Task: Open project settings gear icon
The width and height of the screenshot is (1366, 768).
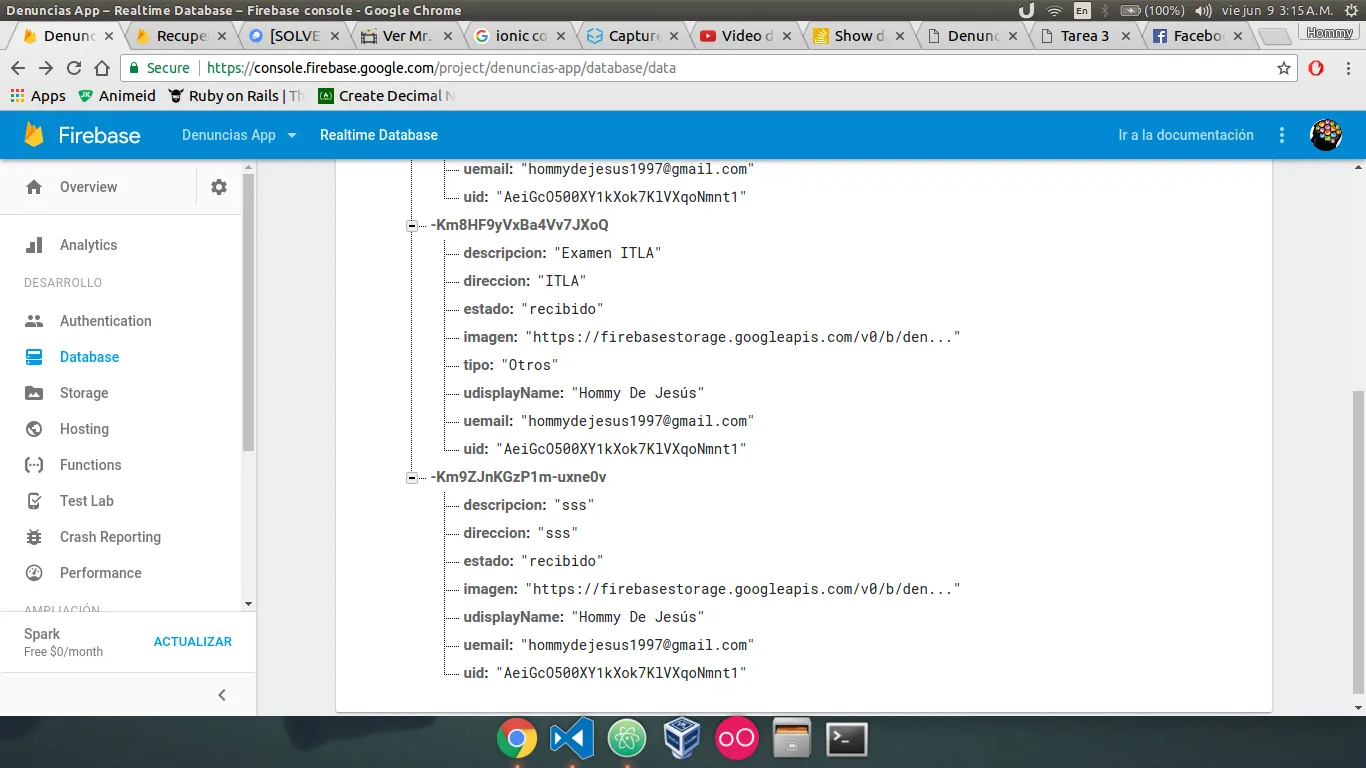Action: (219, 187)
